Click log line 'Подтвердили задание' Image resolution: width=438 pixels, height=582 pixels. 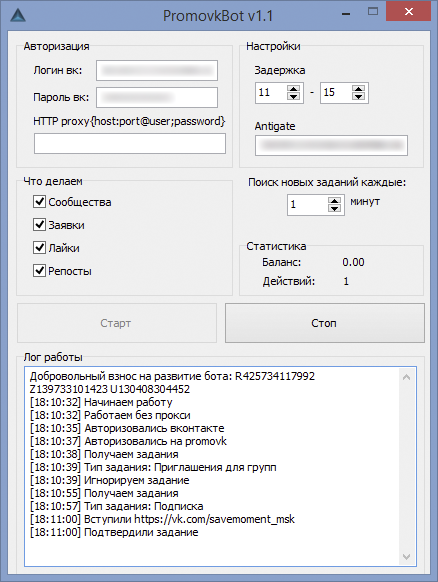click(x=114, y=532)
